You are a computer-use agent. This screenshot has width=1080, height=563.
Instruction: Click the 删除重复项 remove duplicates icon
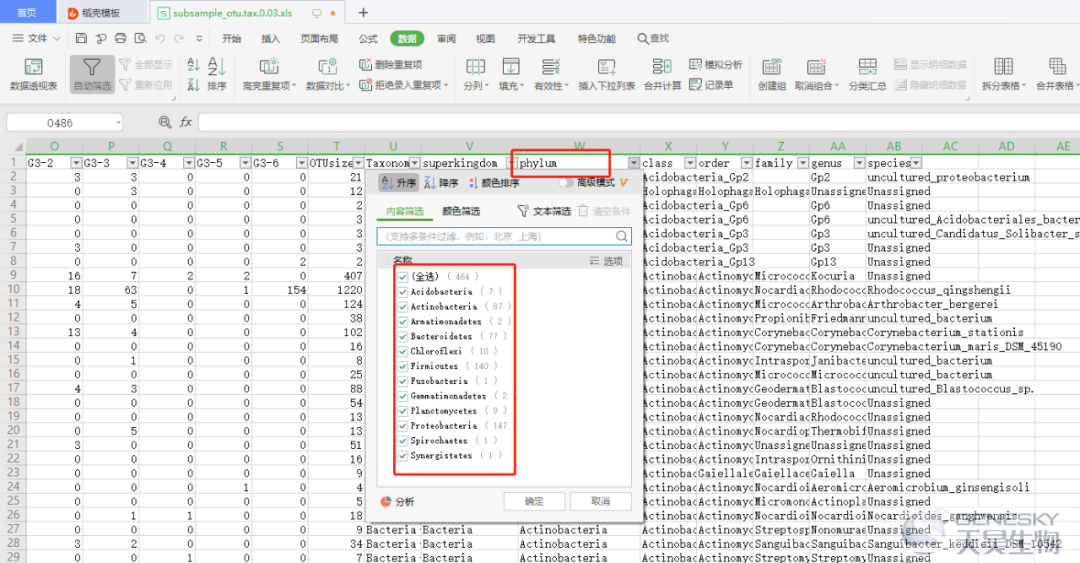365,65
